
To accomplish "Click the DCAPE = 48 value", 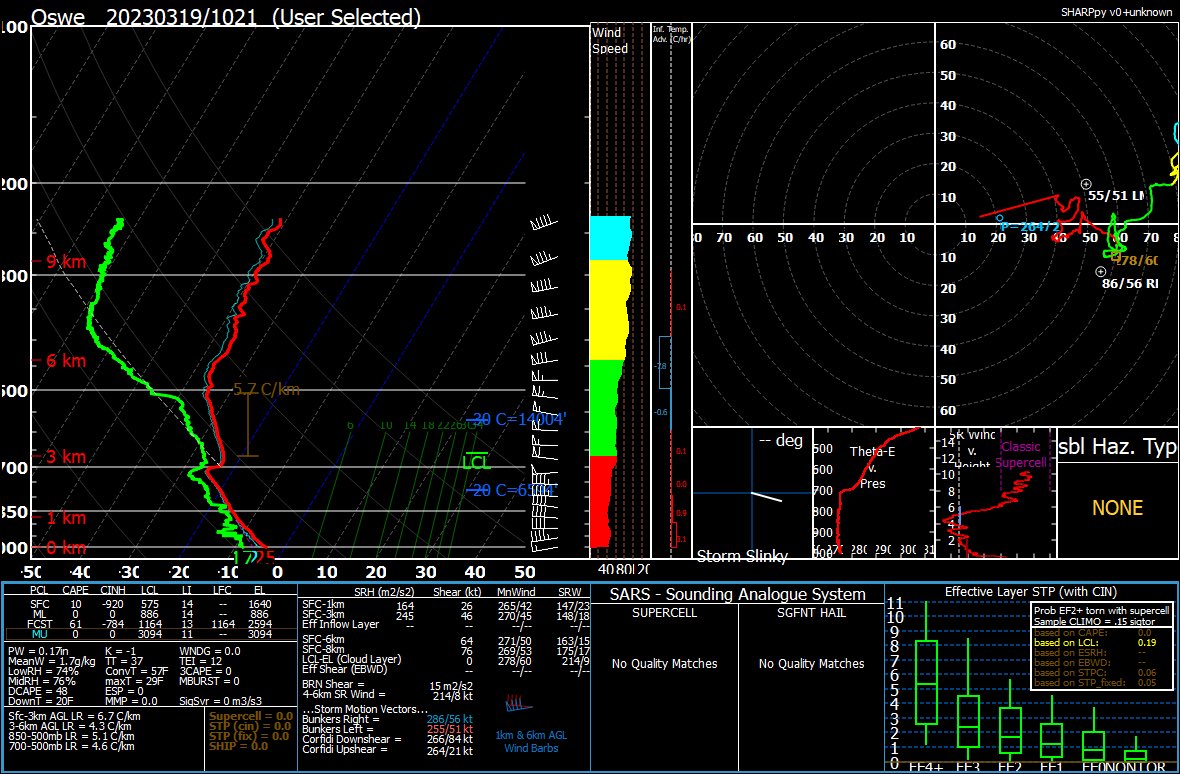I will [37, 691].
